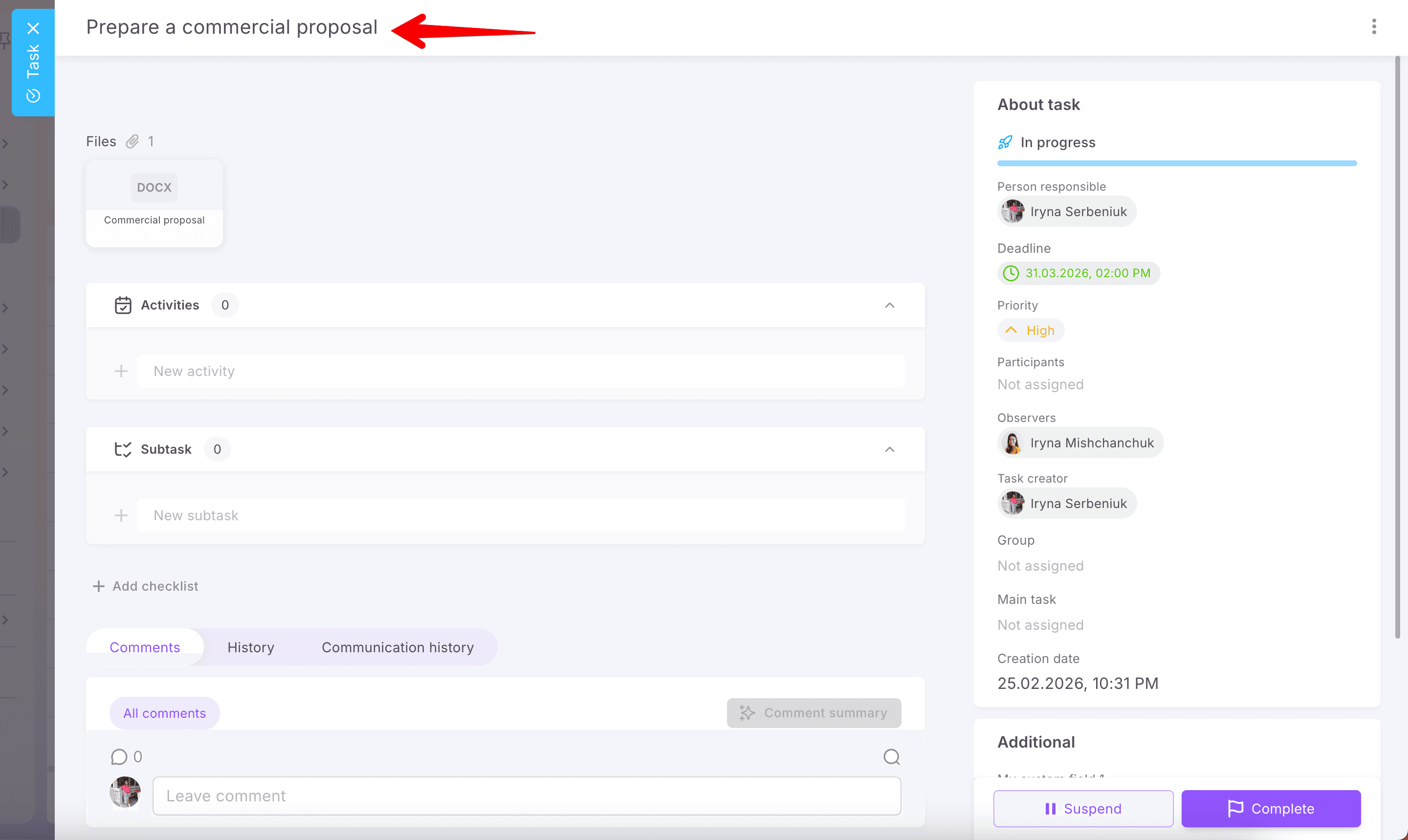Open the Communication history tab
1408x840 pixels.
397,647
